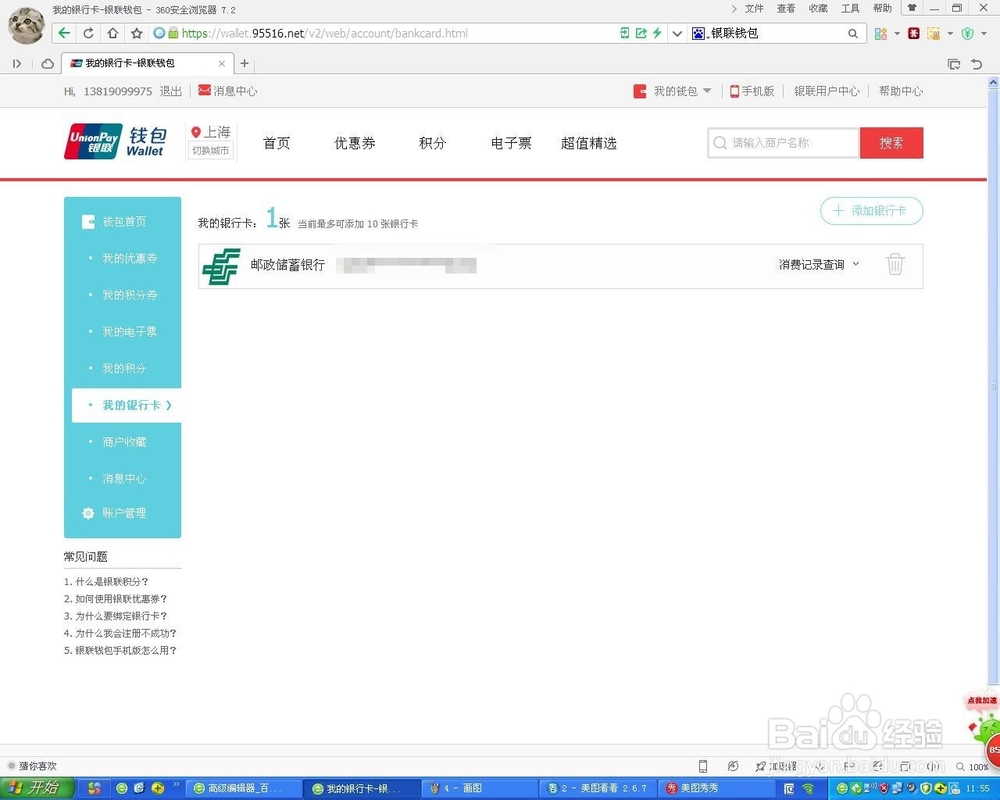The width and height of the screenshot is (1000, 800).
Task: Open 帮助中心 link
Action: [x=901, y=91]
